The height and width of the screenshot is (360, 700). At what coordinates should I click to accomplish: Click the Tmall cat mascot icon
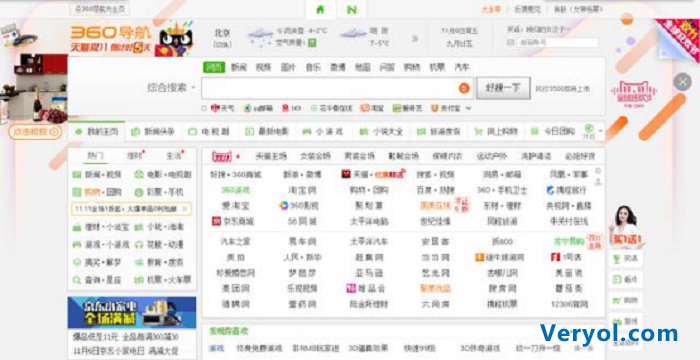pyautogui.click(x=175, y=39)
